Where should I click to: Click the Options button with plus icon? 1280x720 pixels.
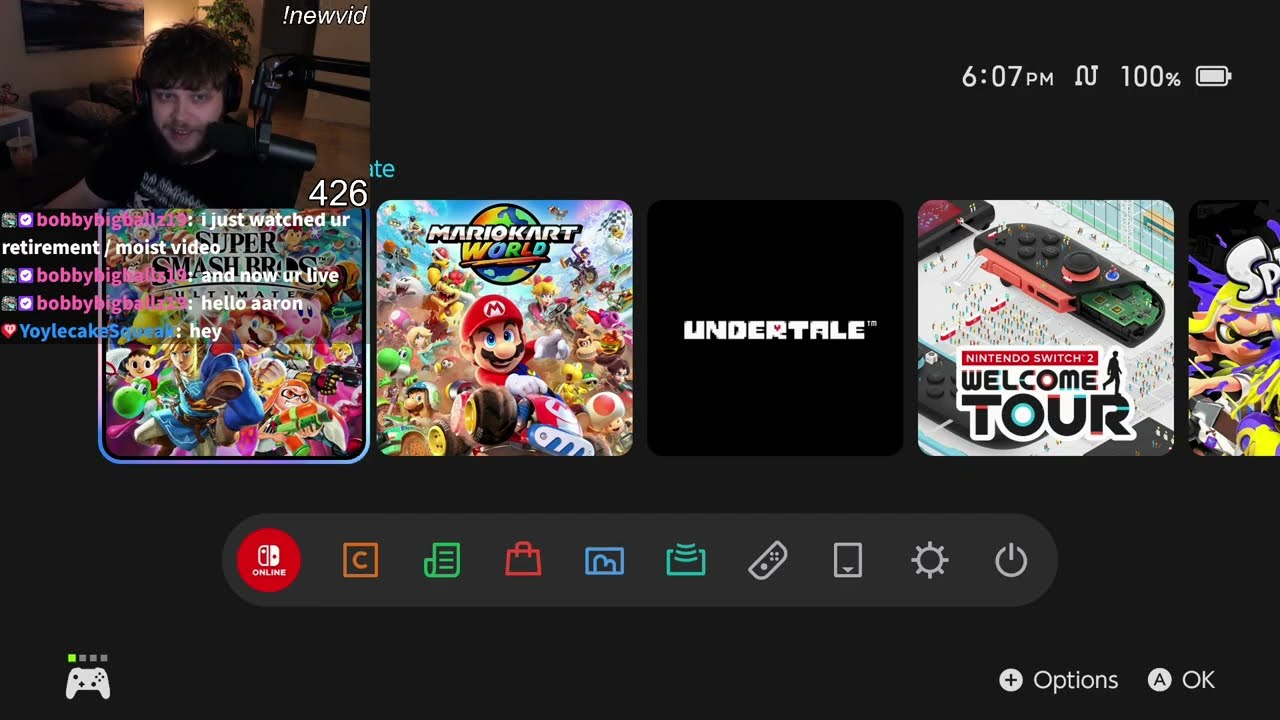[1059, 680]
